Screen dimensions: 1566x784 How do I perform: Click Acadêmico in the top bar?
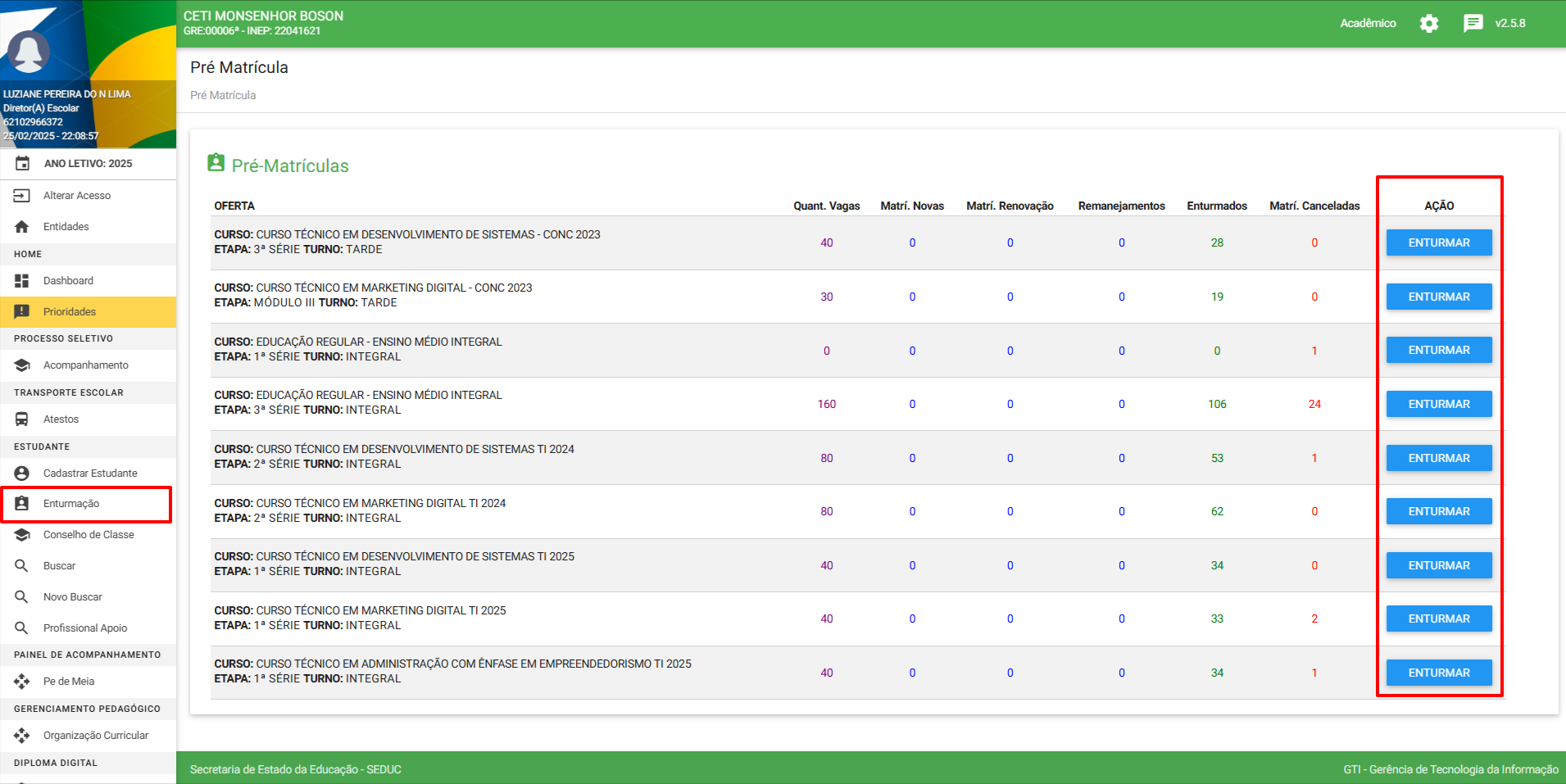(1368, 24)
